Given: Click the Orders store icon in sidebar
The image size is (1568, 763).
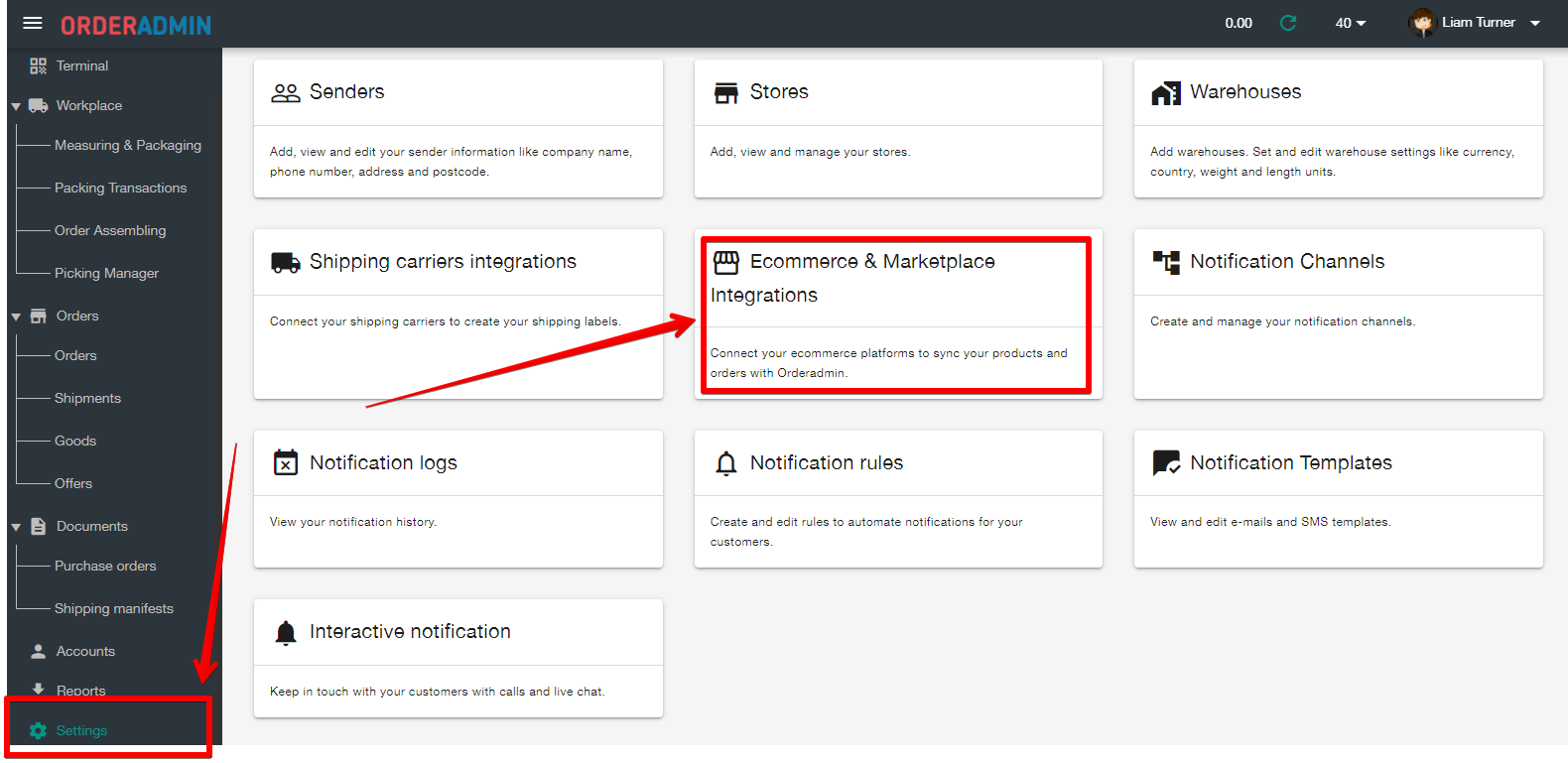Looking at the screenshot, I should coord(38,316).
